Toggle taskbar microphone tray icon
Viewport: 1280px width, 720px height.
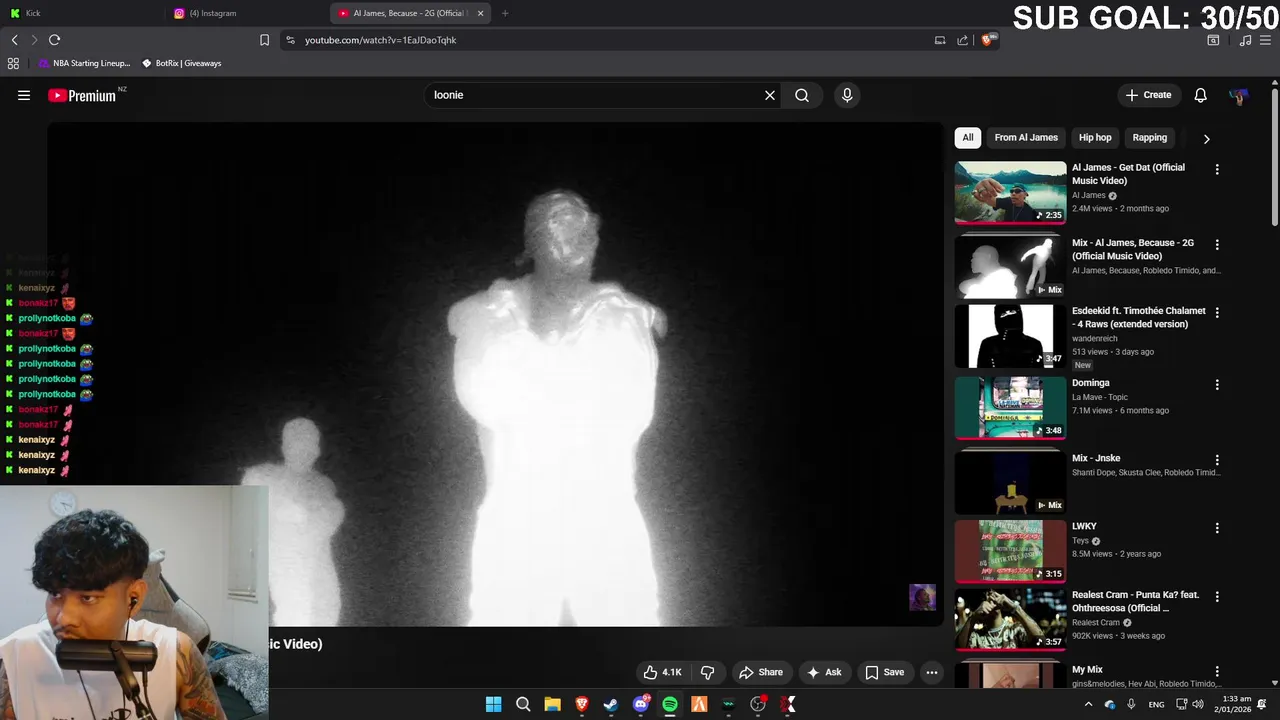coord(1131,705)
